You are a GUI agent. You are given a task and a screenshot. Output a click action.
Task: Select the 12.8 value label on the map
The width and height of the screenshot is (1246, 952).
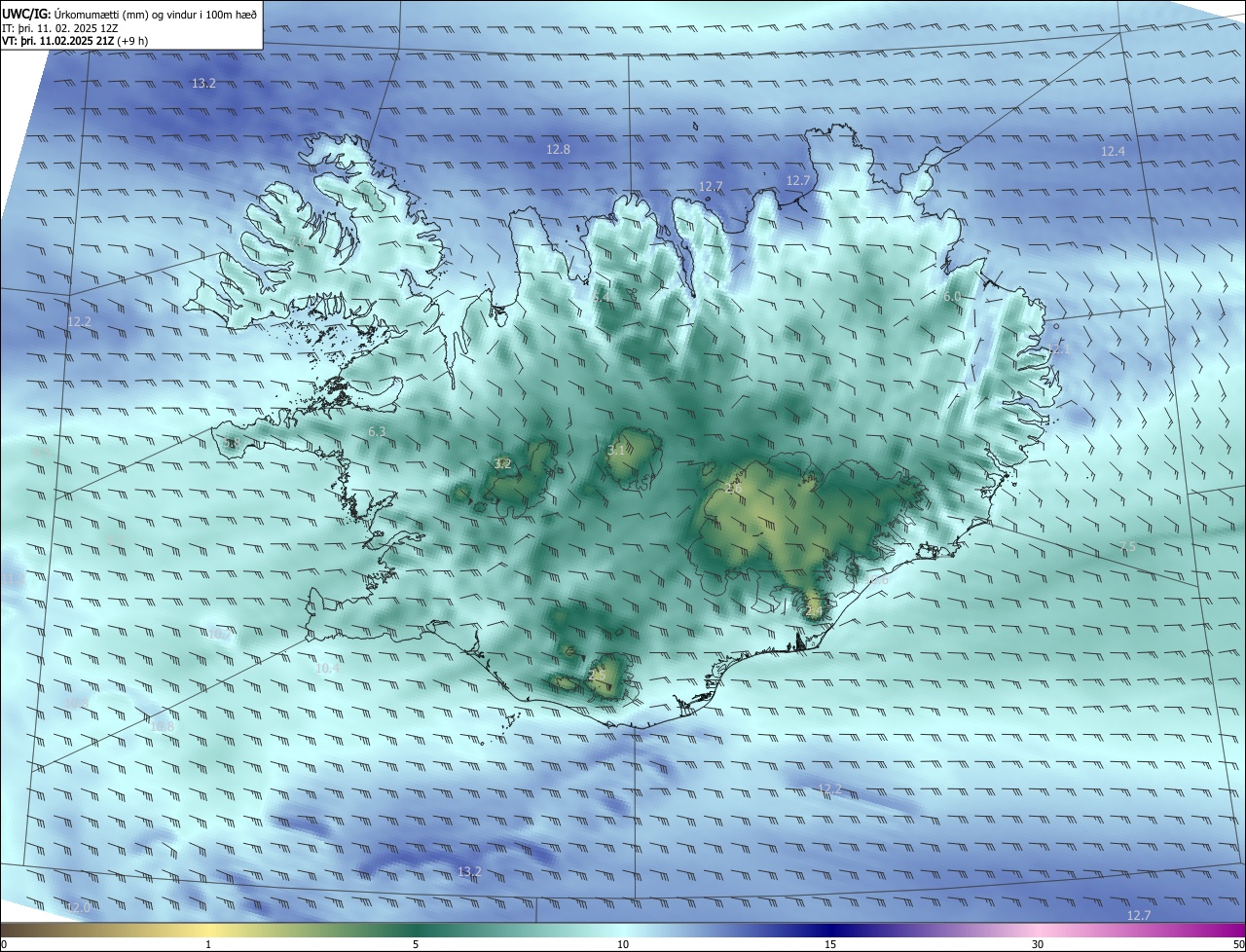point(558,149)
